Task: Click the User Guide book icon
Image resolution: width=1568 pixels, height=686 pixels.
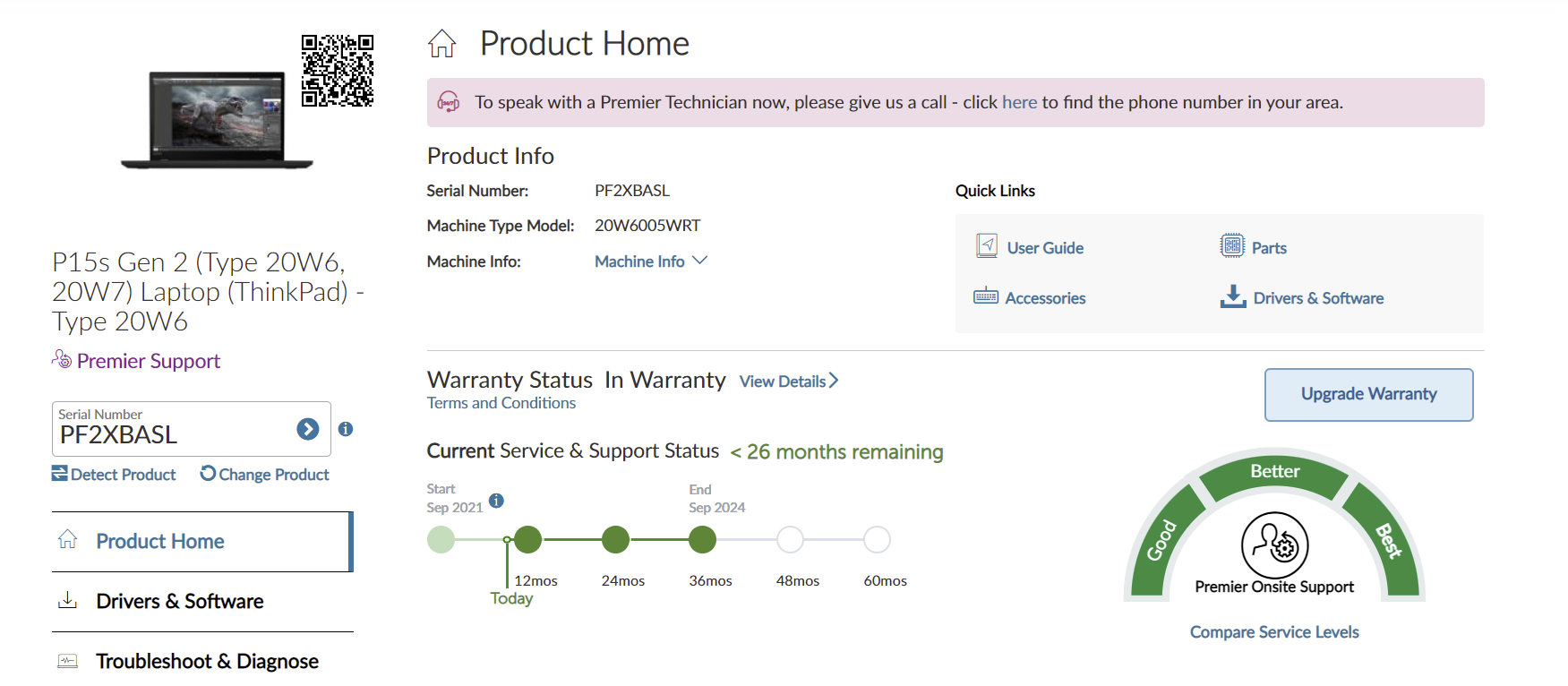Action: coord(987,246)
